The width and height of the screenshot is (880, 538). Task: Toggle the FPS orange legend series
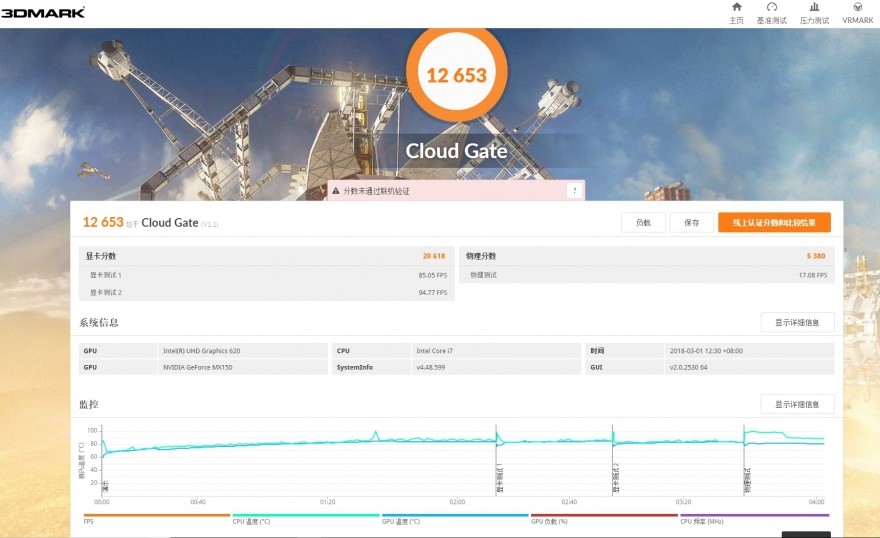point(157,518)
